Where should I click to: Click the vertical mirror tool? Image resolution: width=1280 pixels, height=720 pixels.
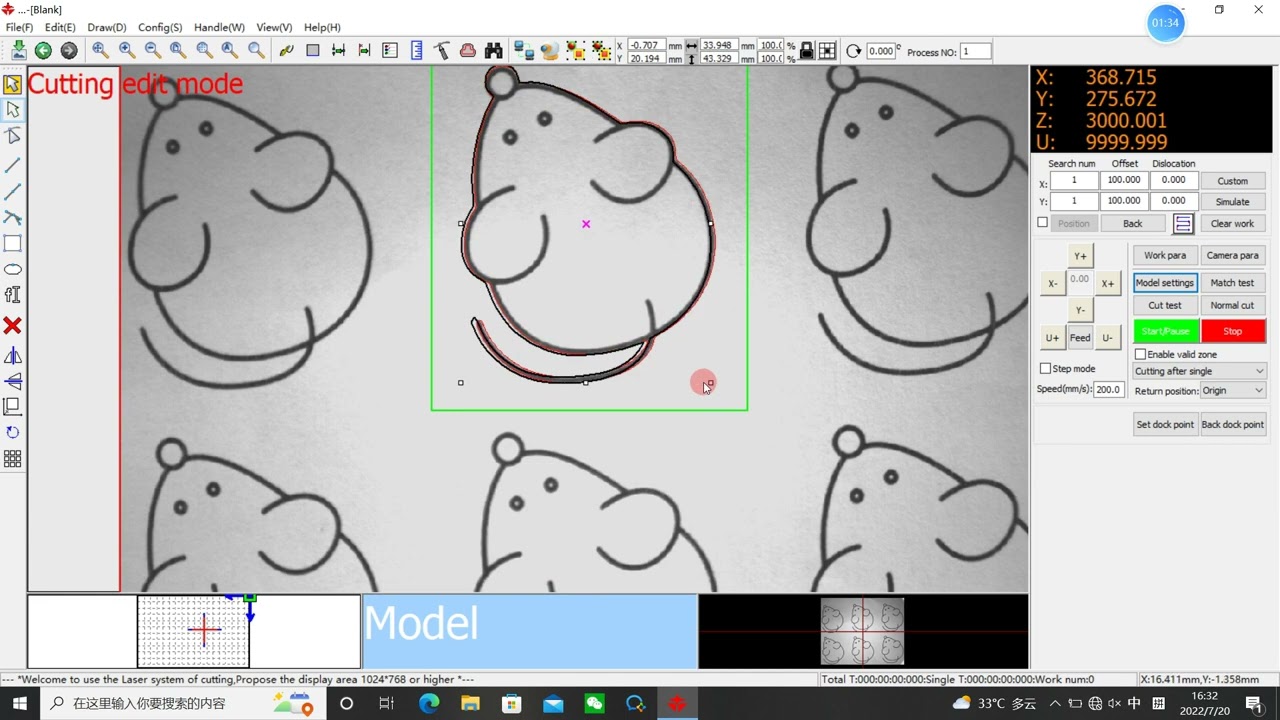pos(12,381)
